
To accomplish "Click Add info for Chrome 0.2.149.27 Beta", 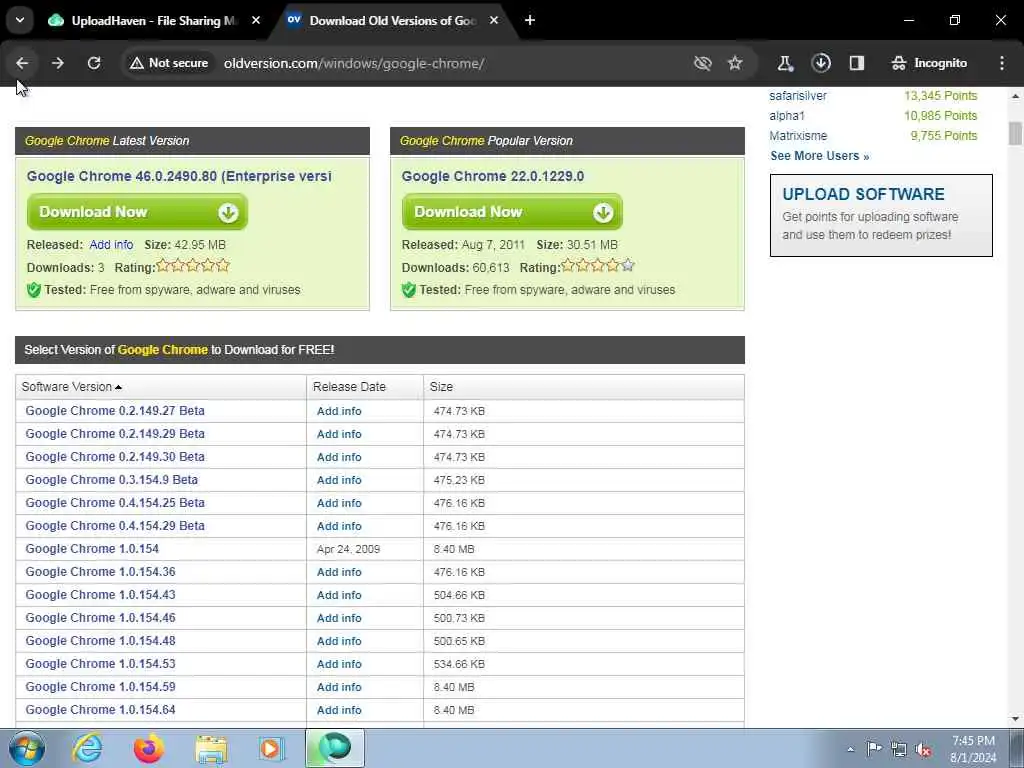I will (x=339, y=411).
